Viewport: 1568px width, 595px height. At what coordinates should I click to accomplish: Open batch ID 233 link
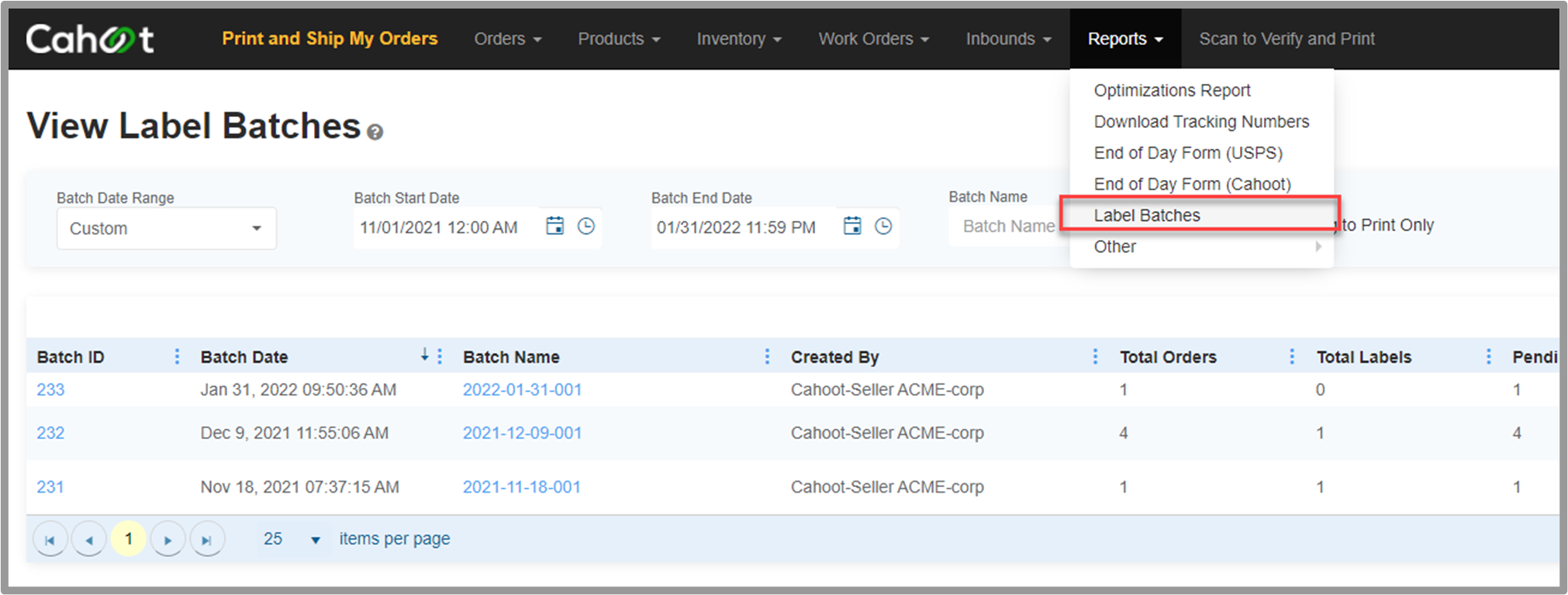[x=50, y=389]
